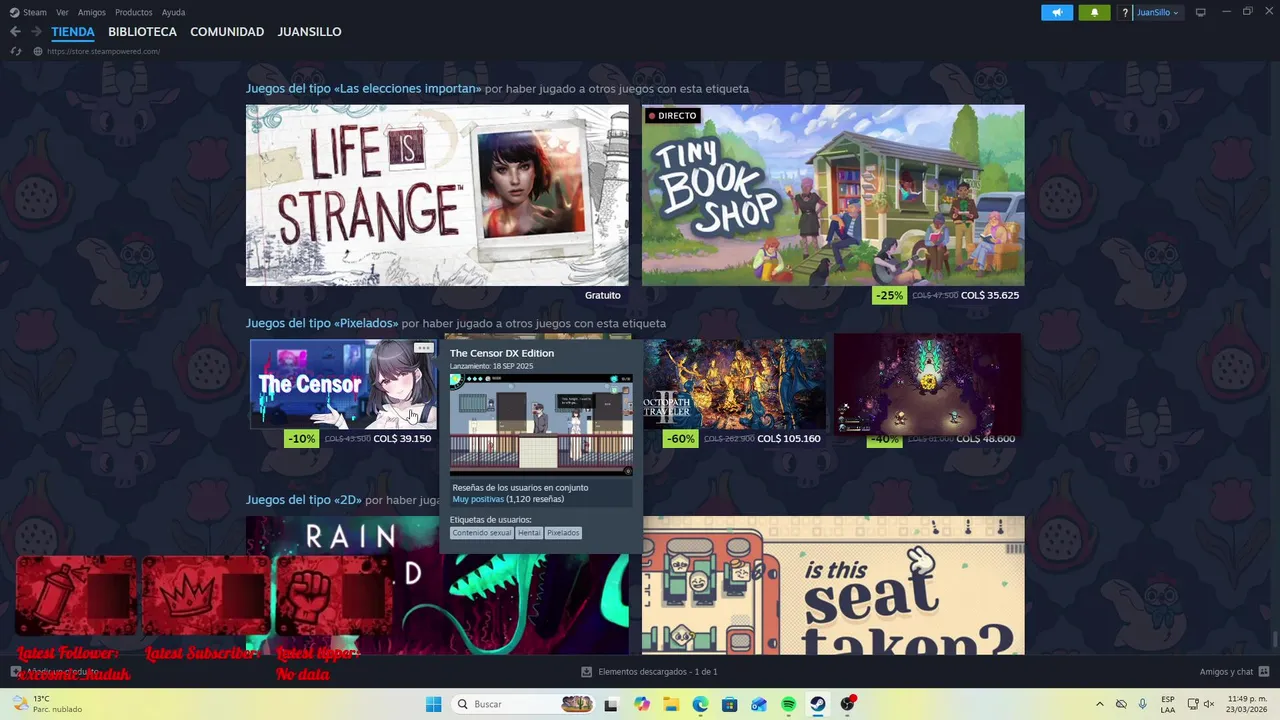1280x720 pixels.
Task: Click the Gratuito price label
Action: point(603,295)
